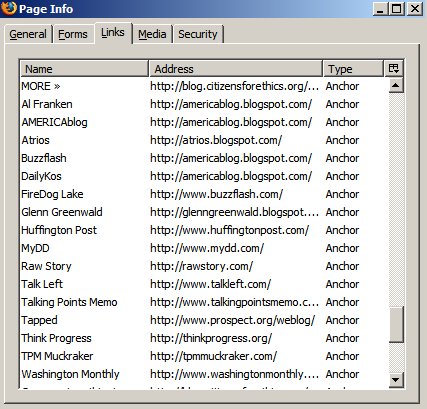Select the AMERICAblog row
This screenshot has height=409, width=427.
tap(204, 122)
